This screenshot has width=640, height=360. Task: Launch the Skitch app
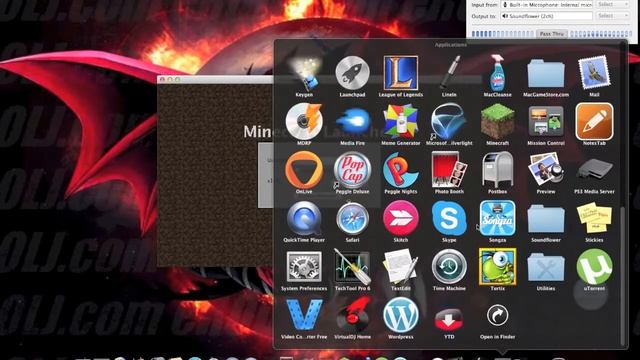[x=401, y=218]
